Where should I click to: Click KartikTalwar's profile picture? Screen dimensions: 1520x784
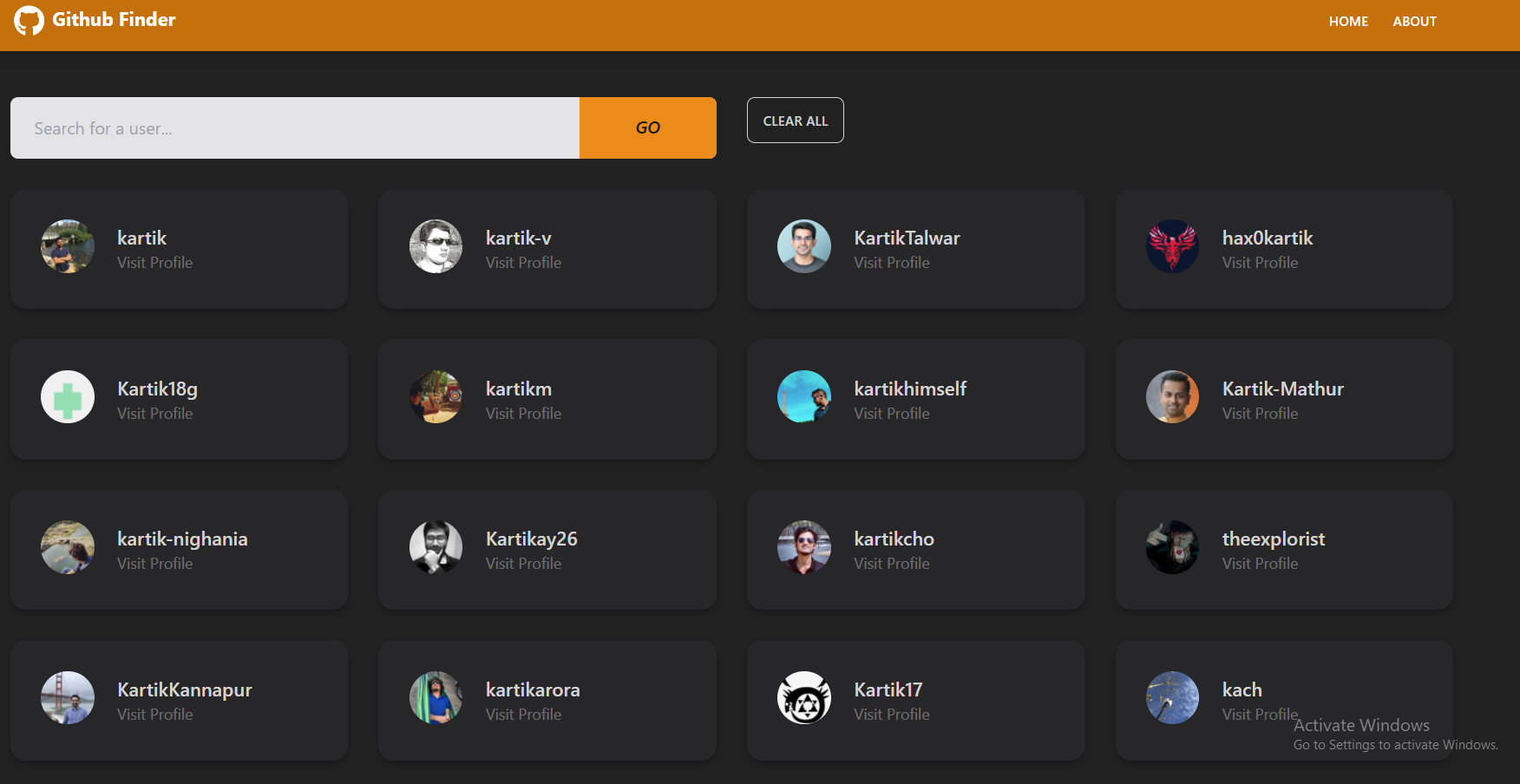click(x=803, y=246)
